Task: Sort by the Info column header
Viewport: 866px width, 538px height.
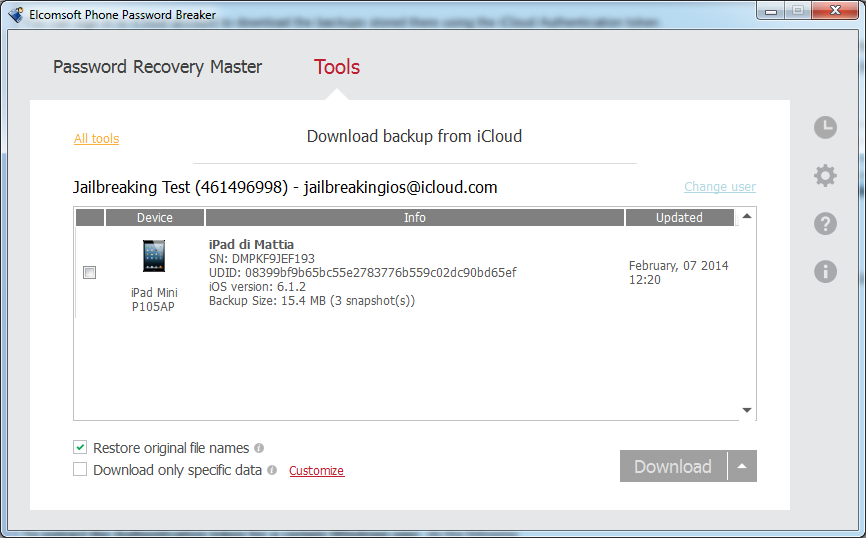Action: tap(415, 218)
